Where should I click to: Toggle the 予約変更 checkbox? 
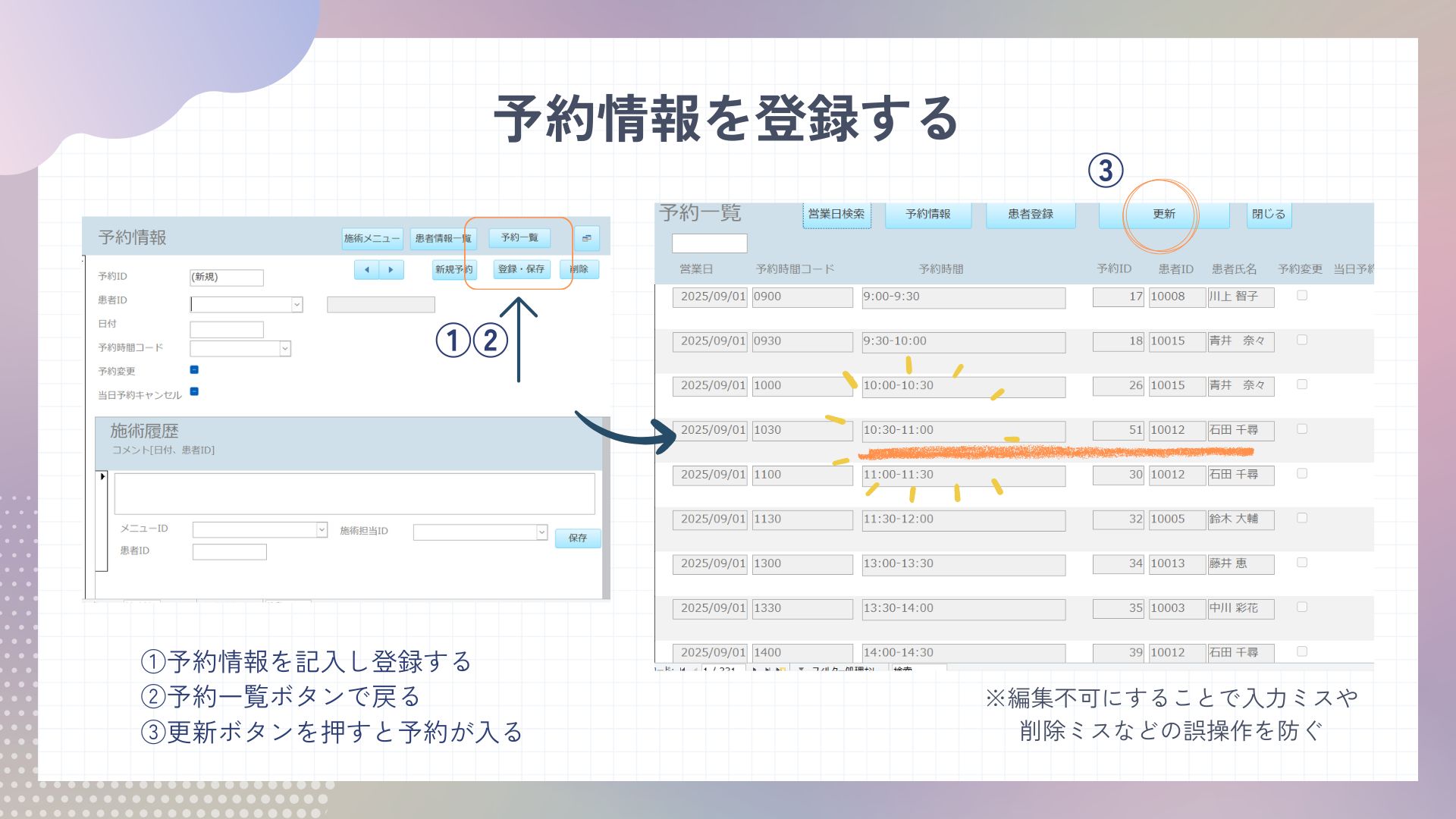pos(194,369)
